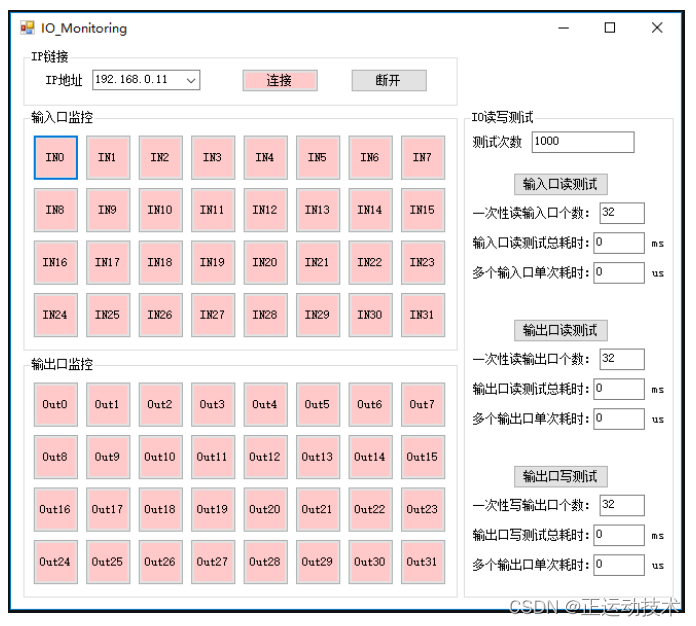Toggle output Out31
696x626 pixels.
(x=423, y=562)
